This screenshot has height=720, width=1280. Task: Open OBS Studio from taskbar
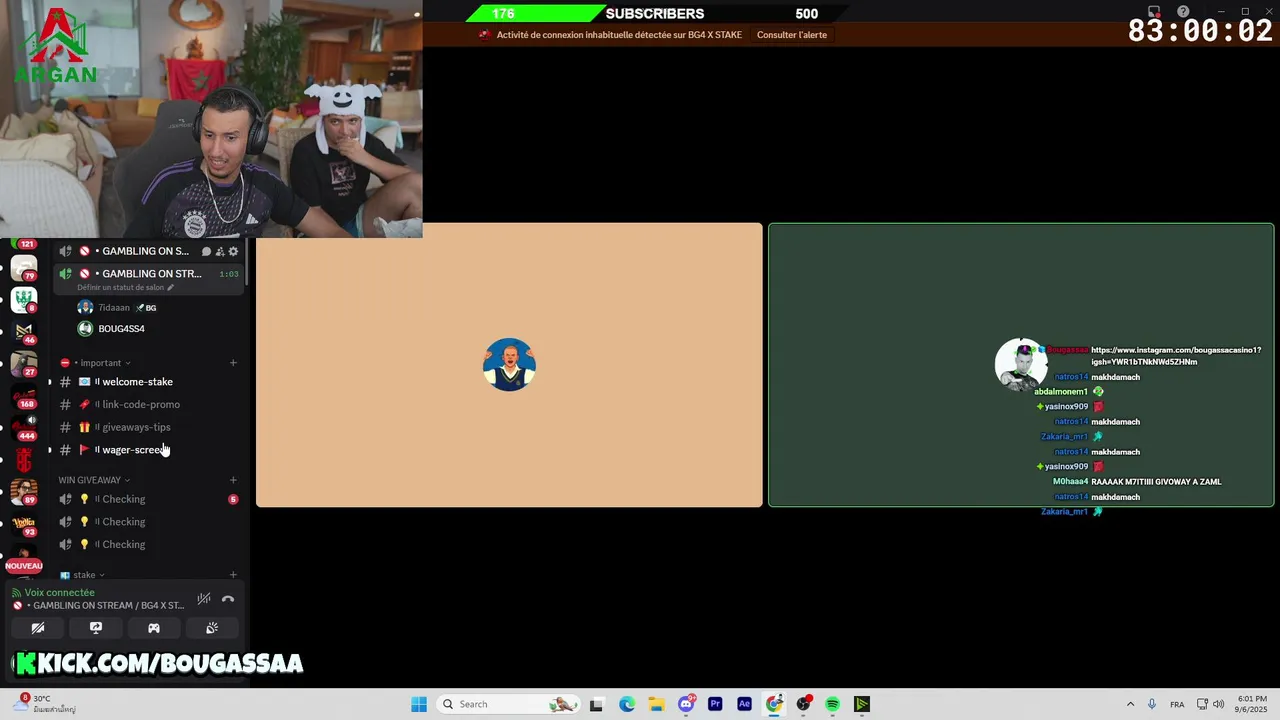tap(803, 704)
